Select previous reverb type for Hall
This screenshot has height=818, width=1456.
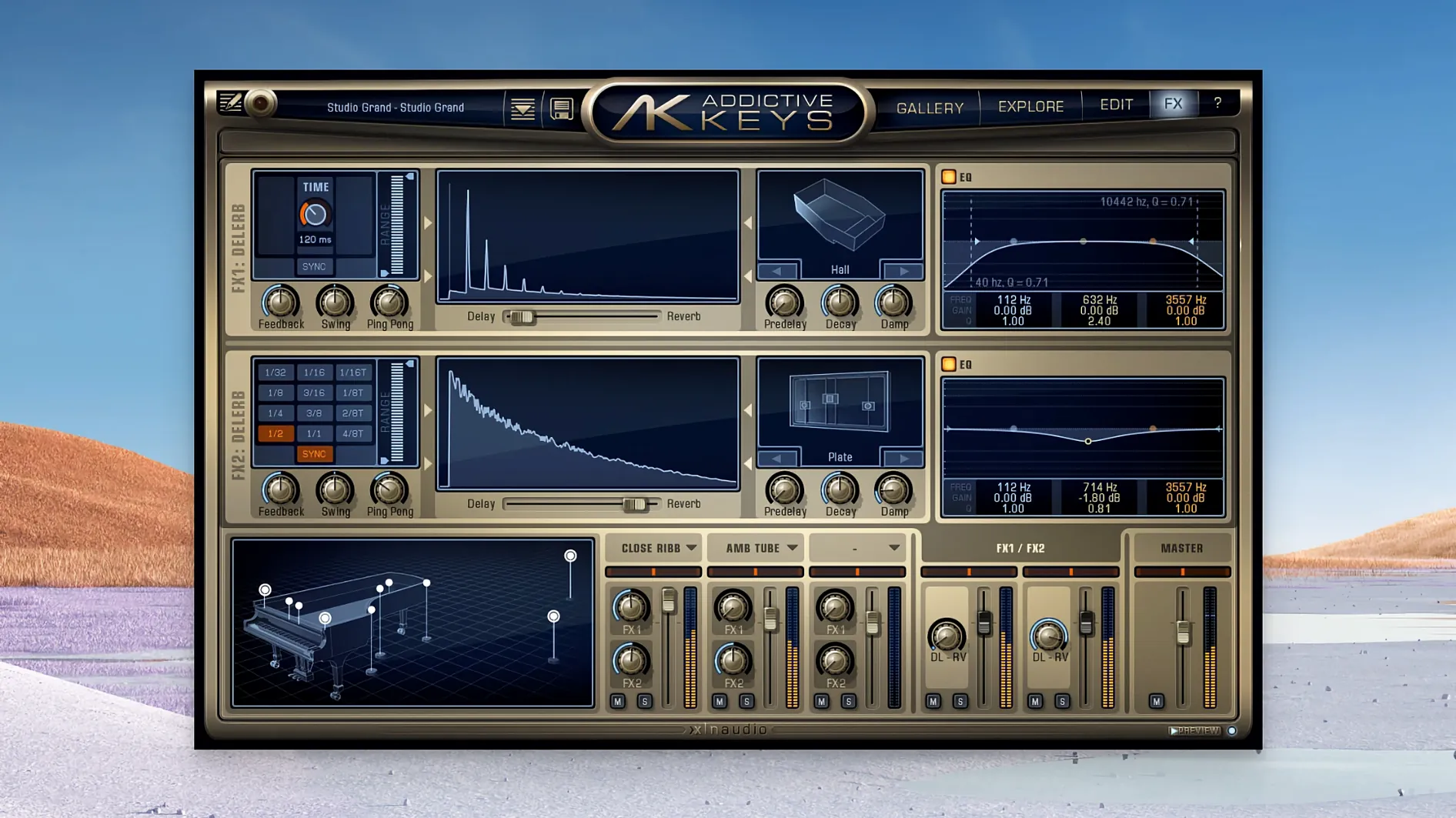point(777,271)
